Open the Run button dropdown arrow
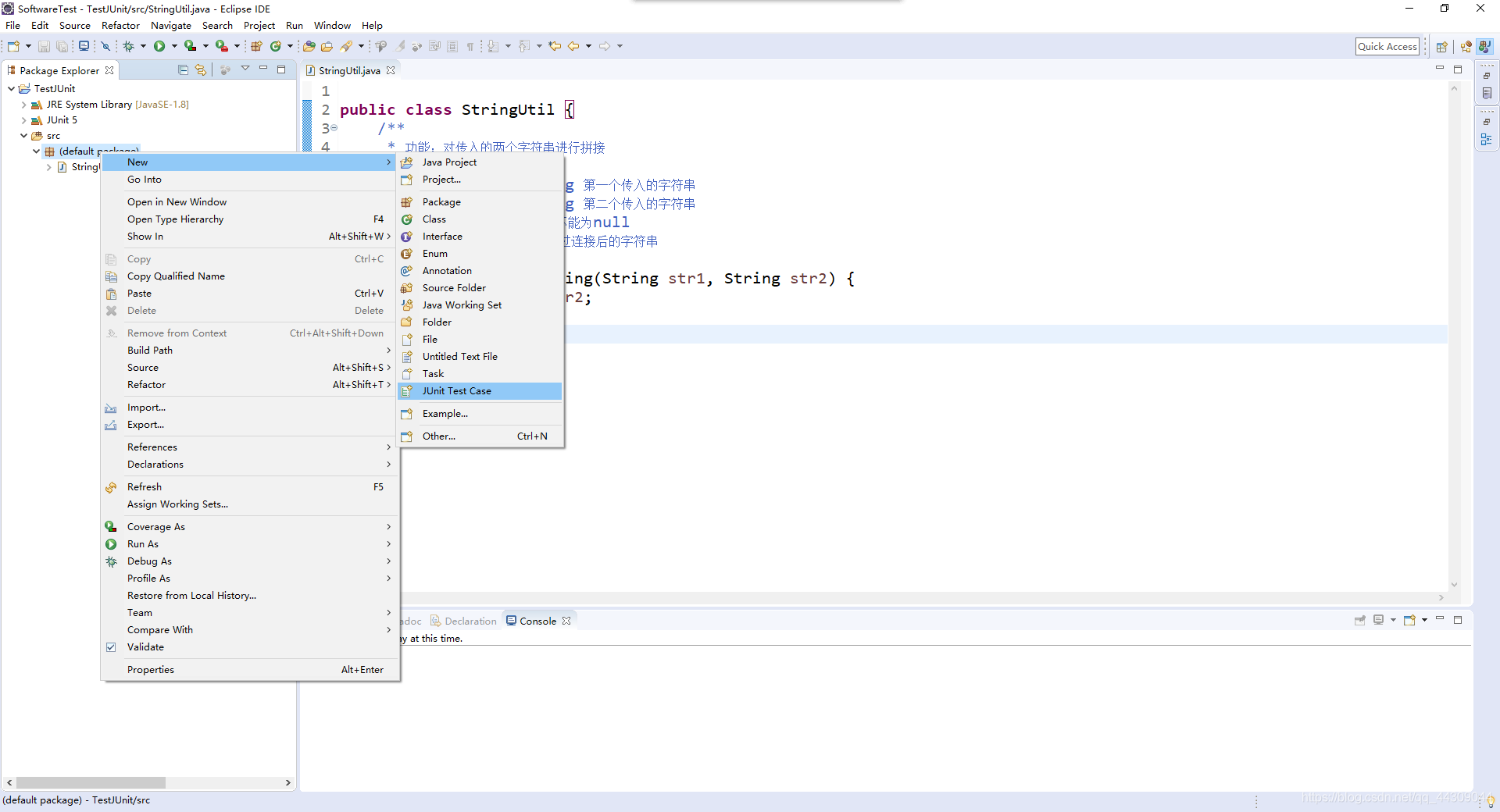The height and width of the screenshot is (812, 1500). (173, 46)
